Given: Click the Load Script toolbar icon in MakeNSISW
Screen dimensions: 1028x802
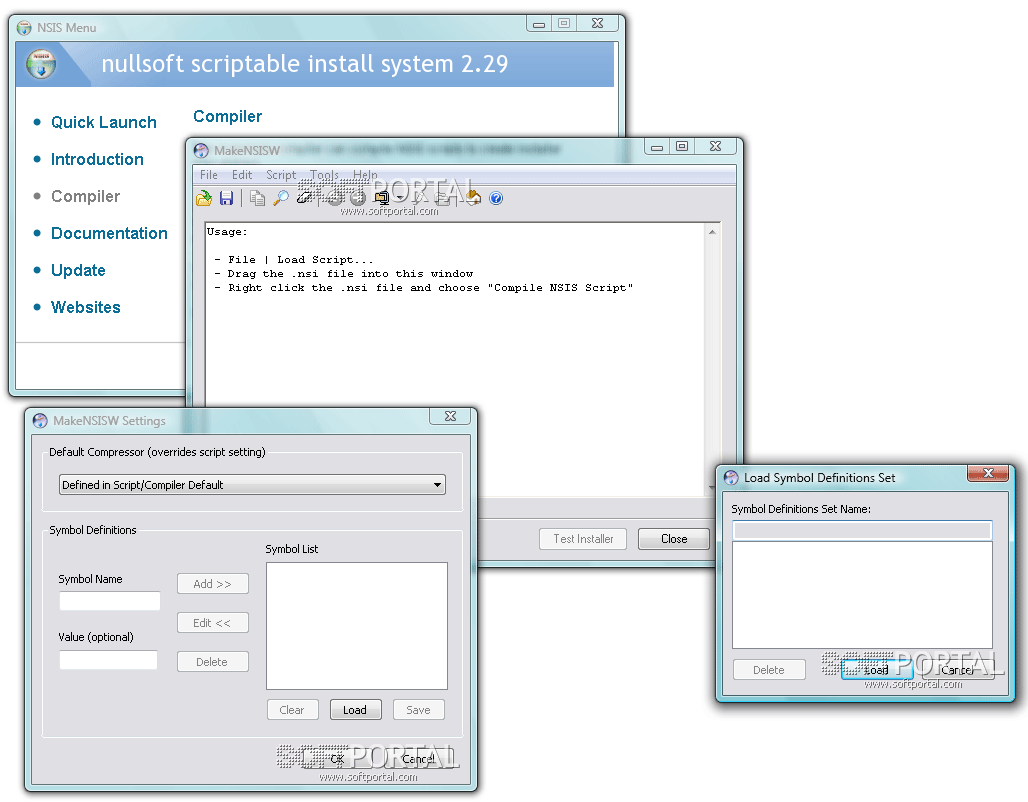Looking at the screenshot, I should (x=204, y=198).
